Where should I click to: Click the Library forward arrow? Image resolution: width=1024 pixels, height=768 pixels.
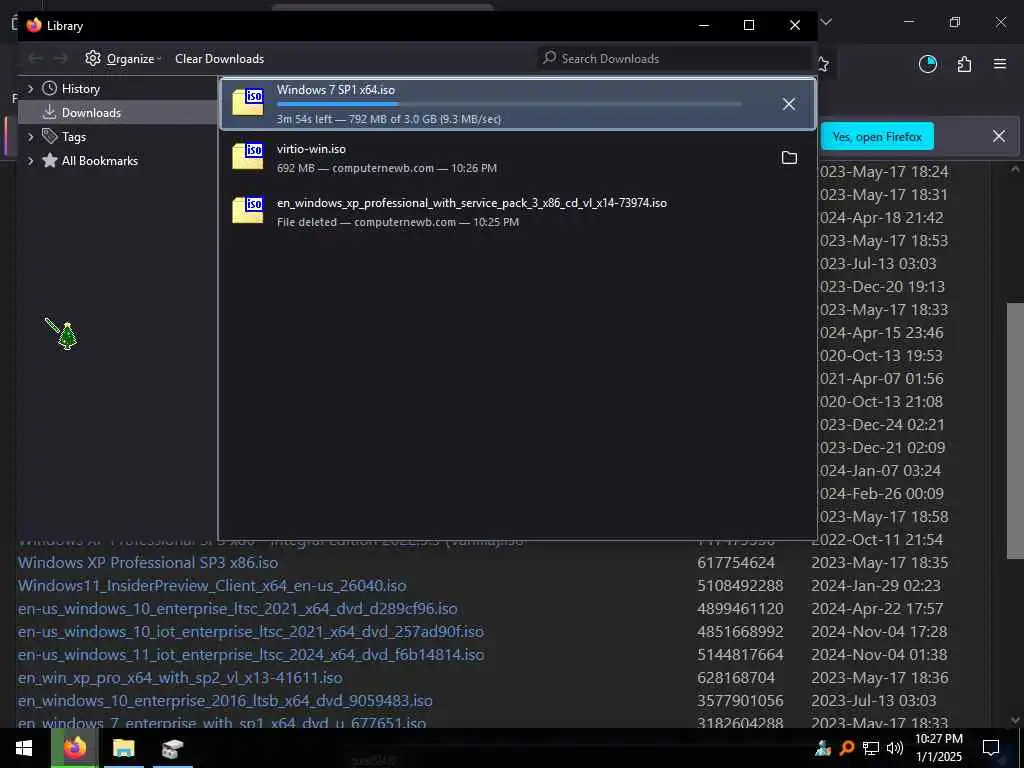click(60, 58)
